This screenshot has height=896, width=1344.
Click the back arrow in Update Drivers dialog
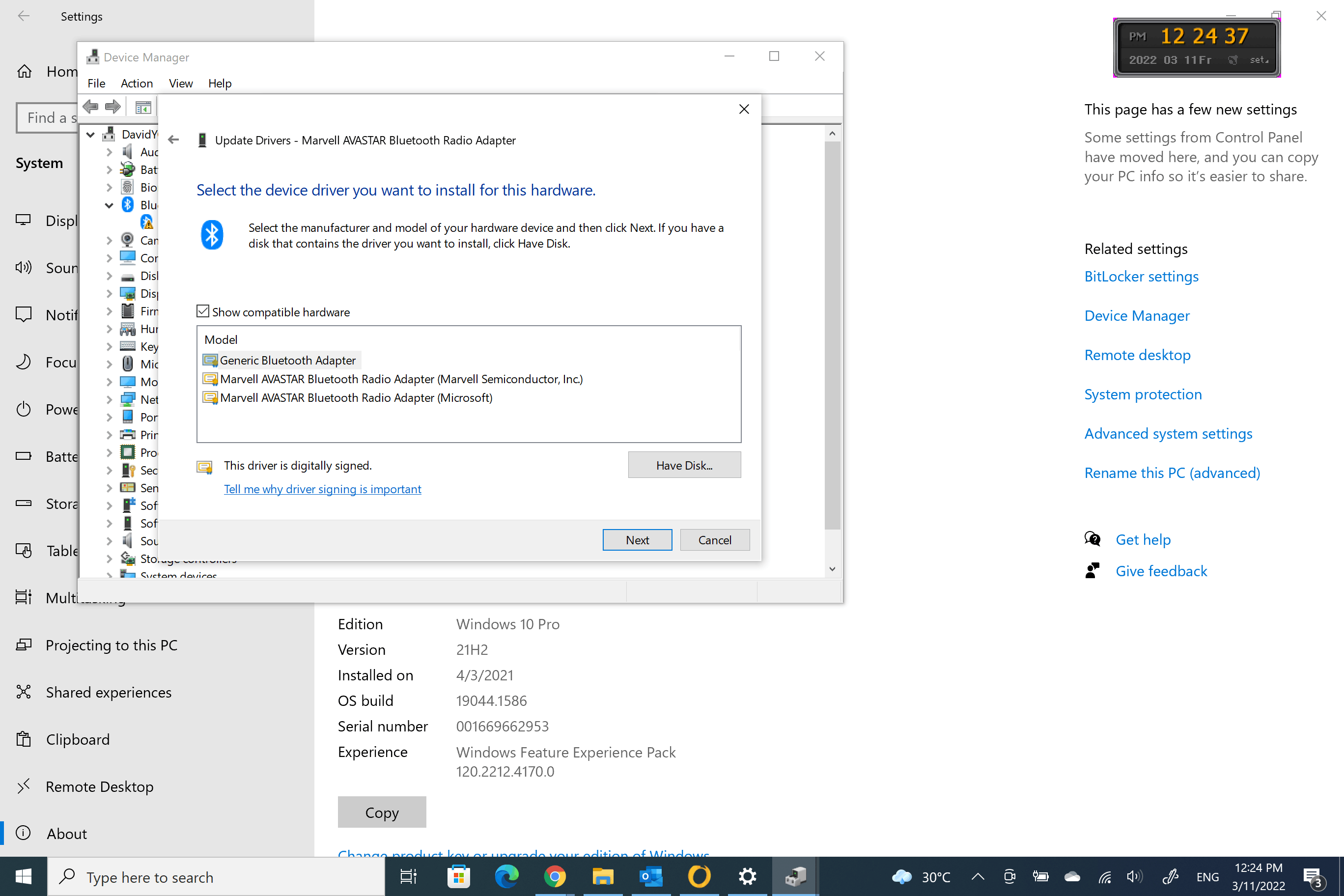click(x=174, y=140)
